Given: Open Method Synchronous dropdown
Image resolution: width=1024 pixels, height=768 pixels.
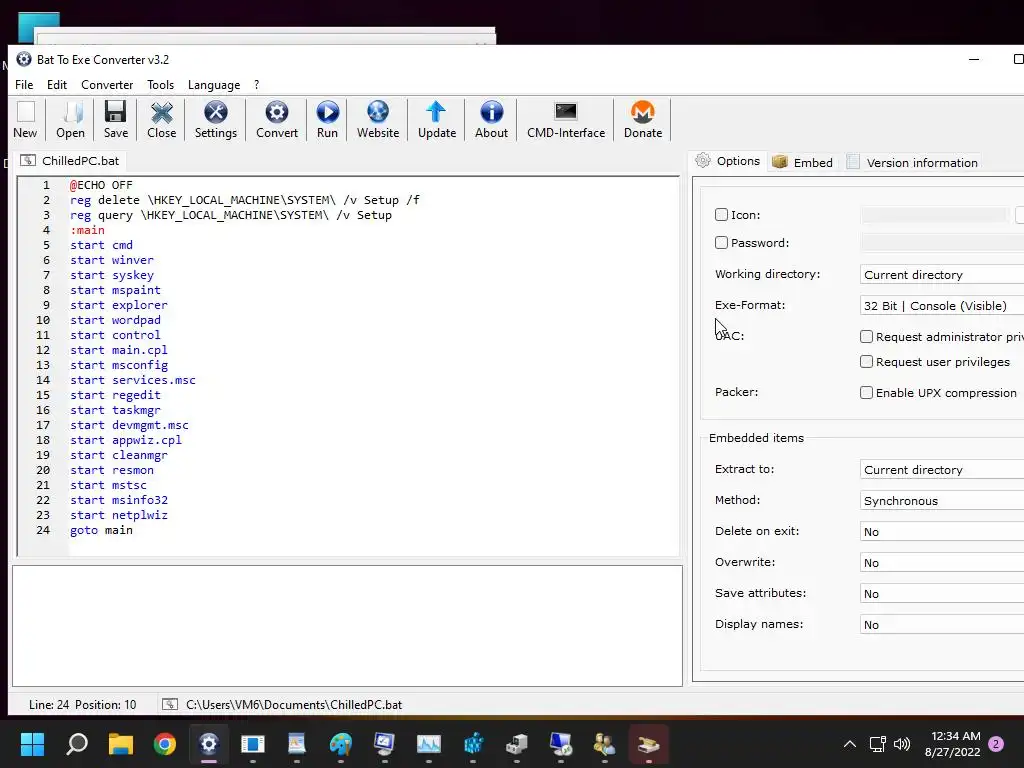Looking at the screenshot, I should tap(942, 500).
